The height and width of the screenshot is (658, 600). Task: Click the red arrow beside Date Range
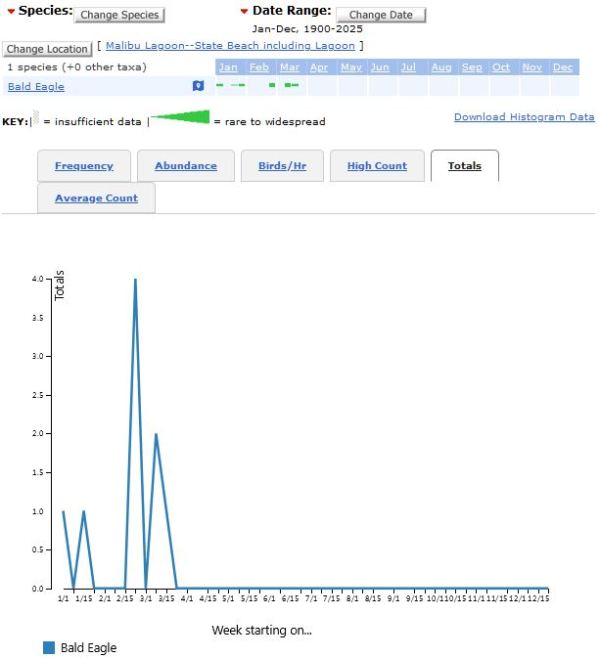244,11
